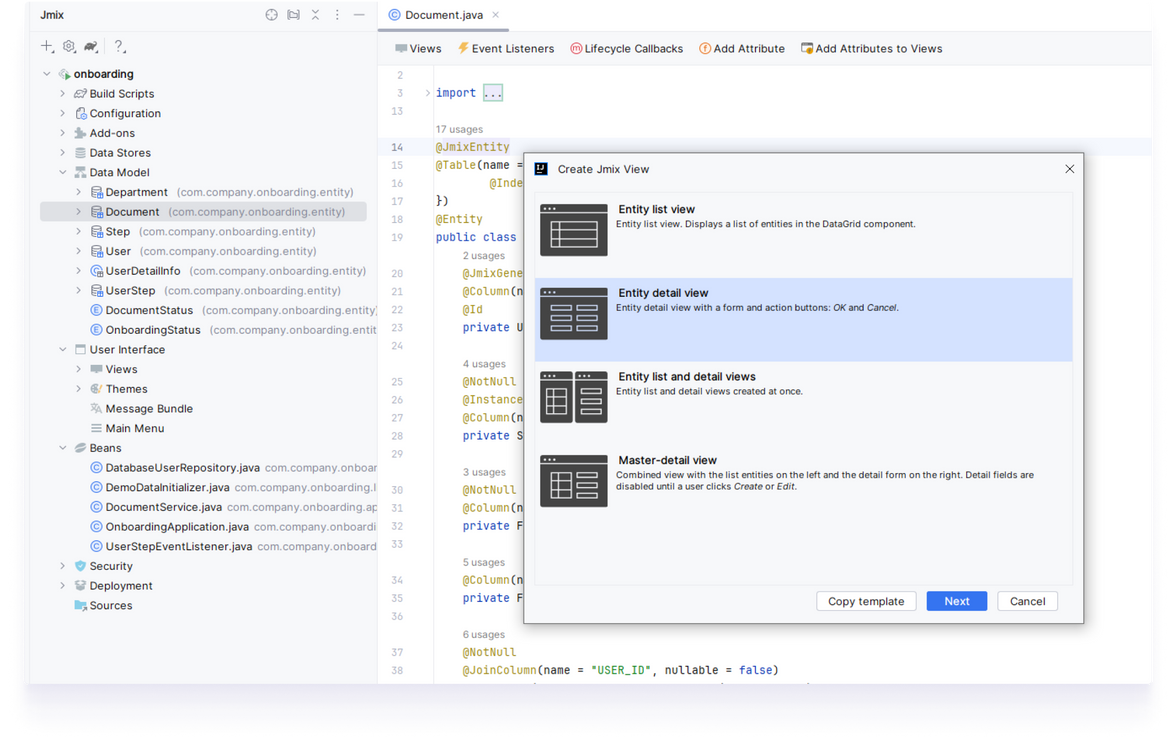This screenshot has width=1176, height=745.
Task: Collapse the Beans node
Action: pos(63,448)
